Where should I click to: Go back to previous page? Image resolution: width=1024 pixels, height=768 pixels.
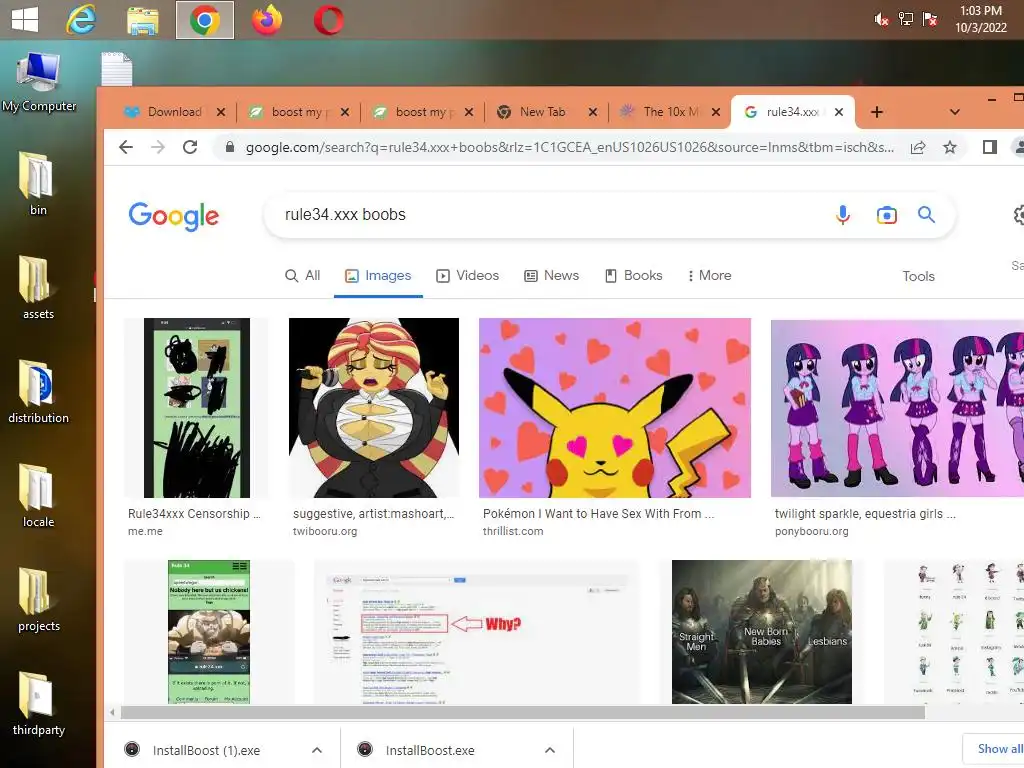[126, 147]
